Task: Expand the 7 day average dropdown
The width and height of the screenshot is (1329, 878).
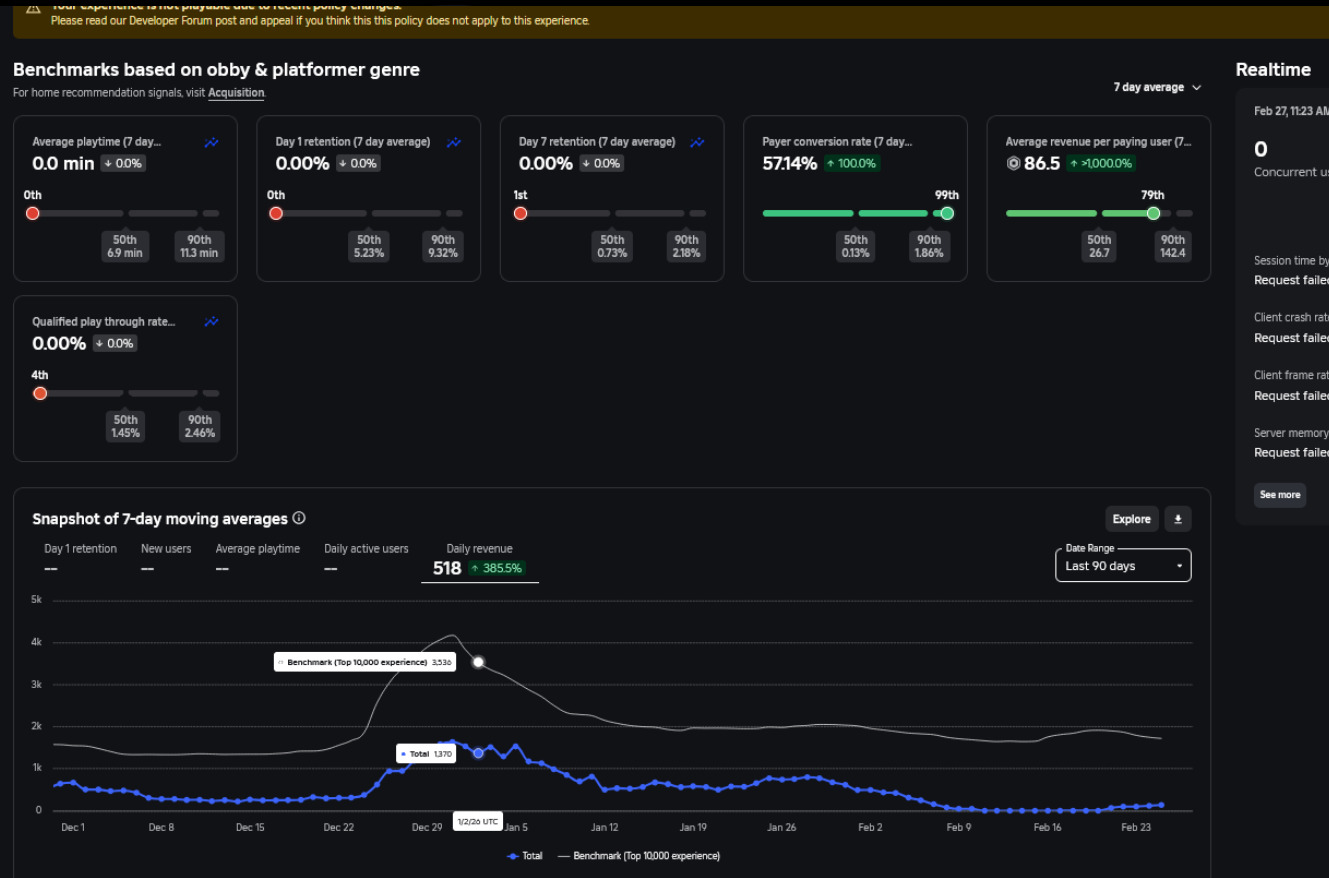Action: 1157,88
